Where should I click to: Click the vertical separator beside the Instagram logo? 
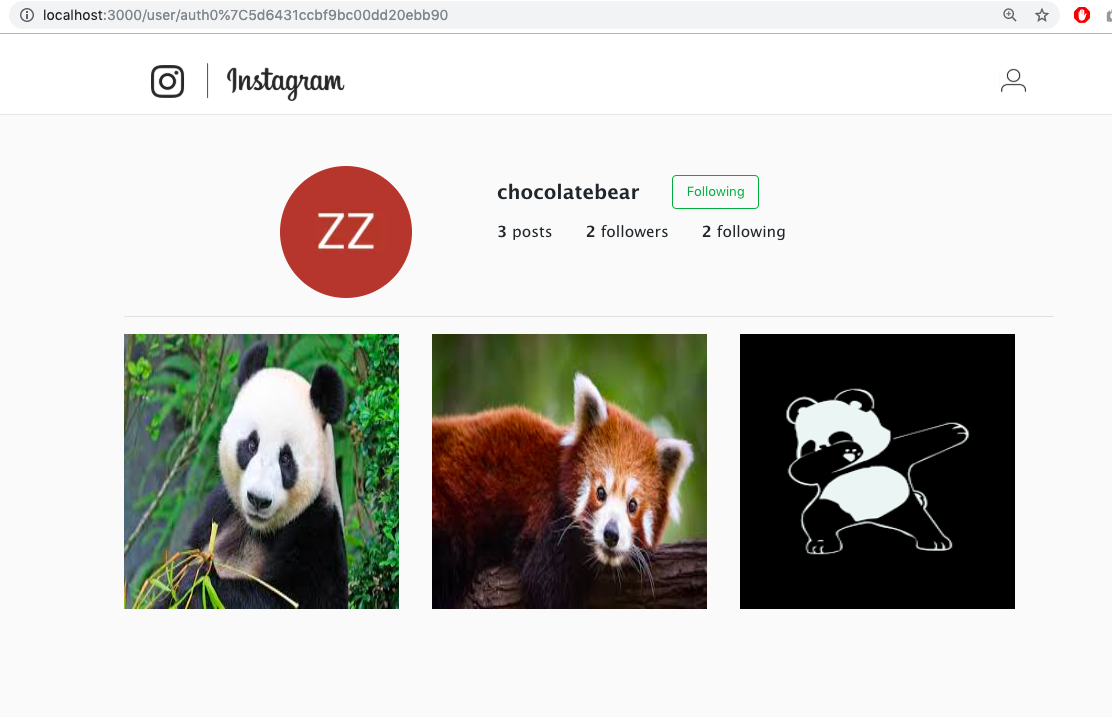pos(207,81)
